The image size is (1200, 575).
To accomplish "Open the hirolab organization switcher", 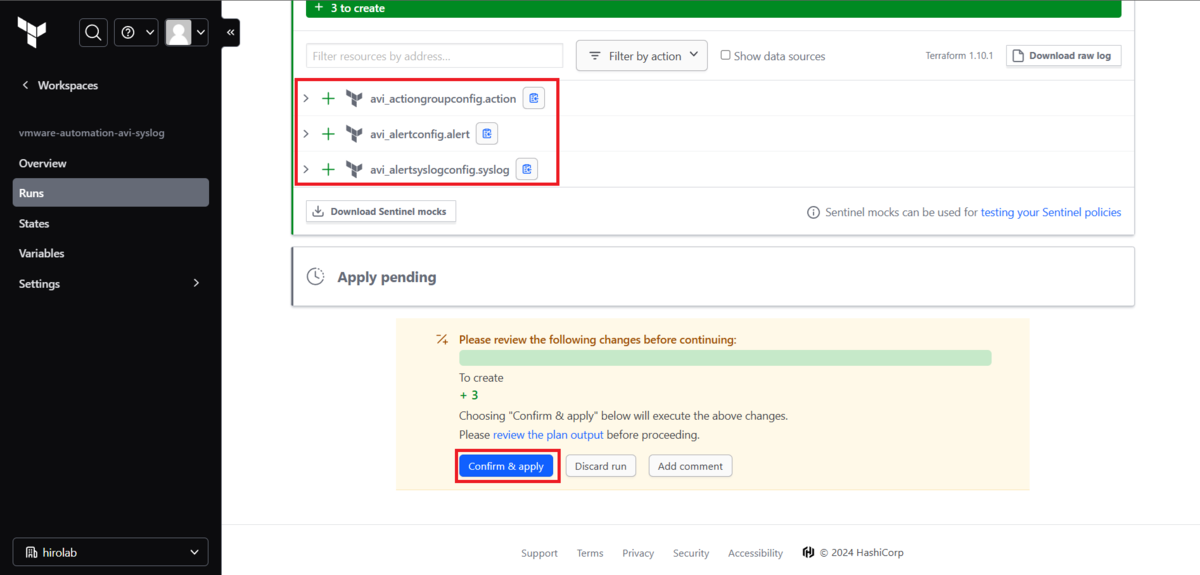I will click(111, 552).
